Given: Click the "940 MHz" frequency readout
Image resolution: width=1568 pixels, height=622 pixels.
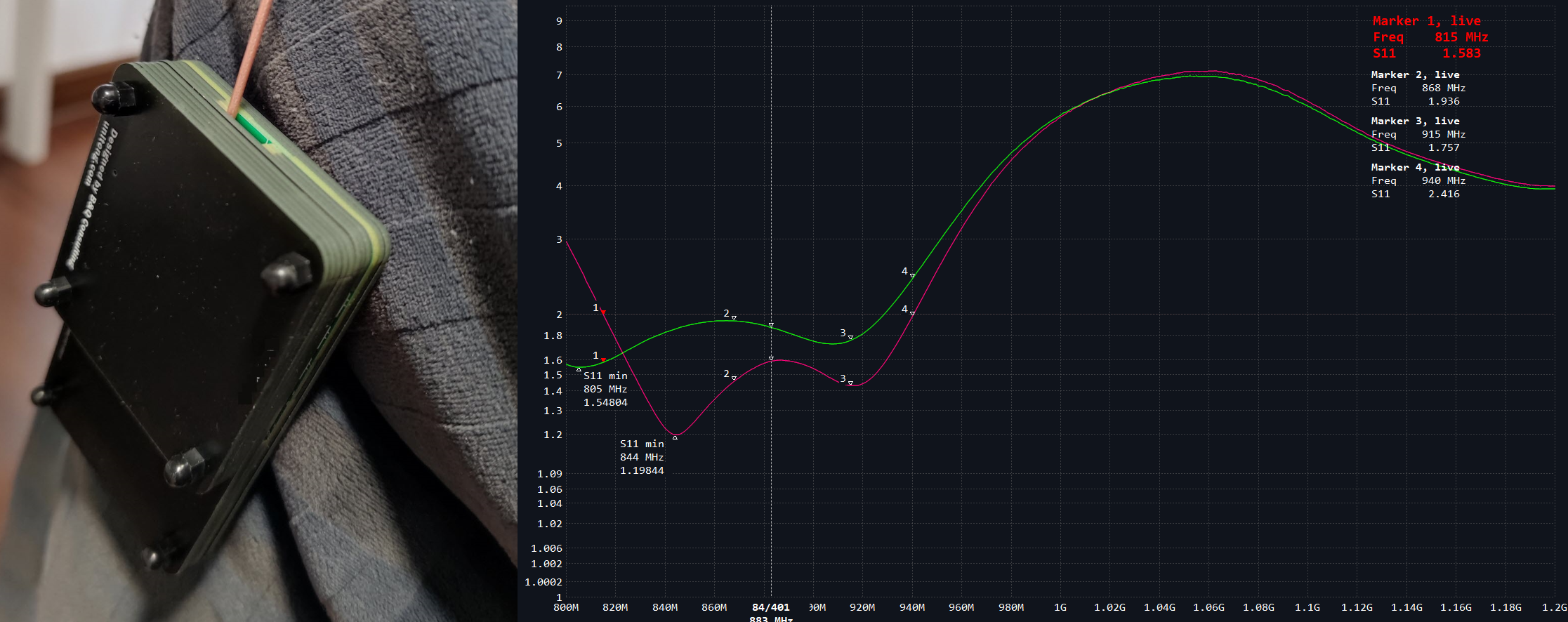Looking at the screenshot, I should click(x=1444, y=180).
